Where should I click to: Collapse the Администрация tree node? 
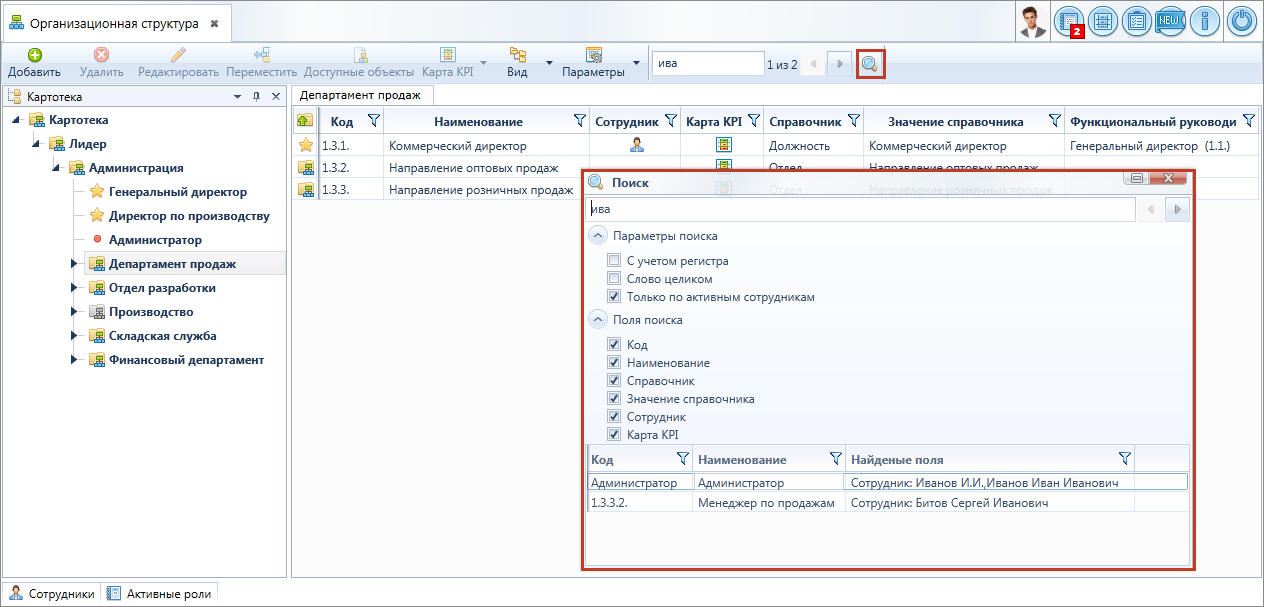[x=55, y=168]
